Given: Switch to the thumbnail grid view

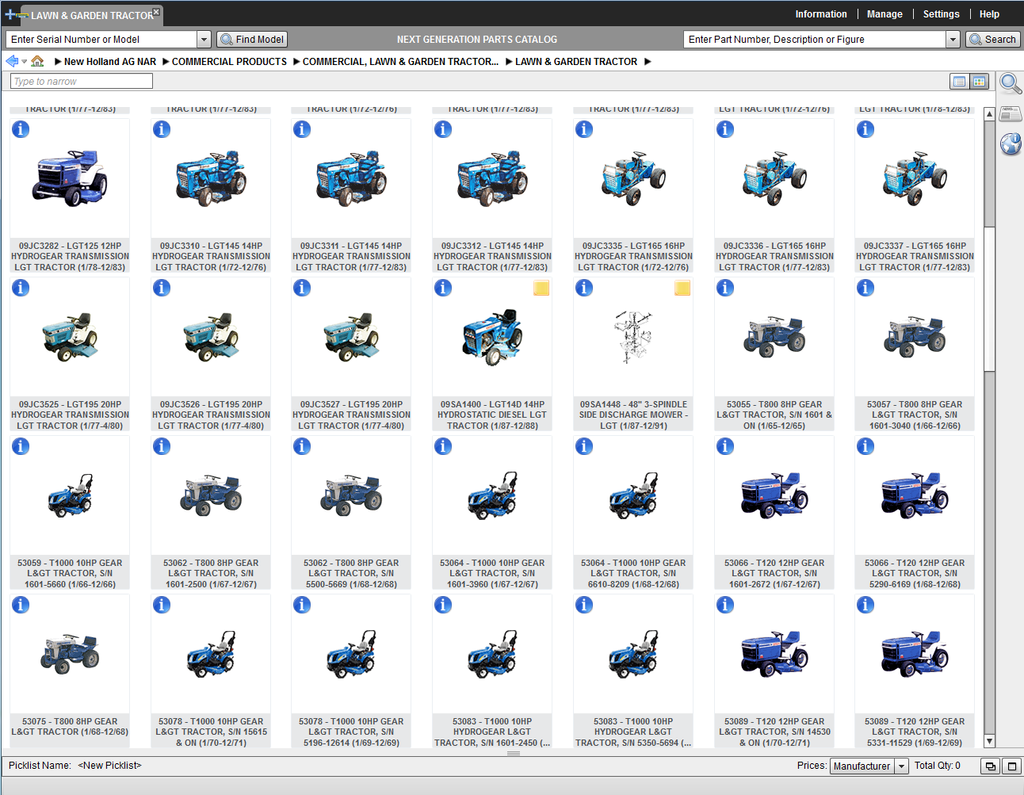Looking at the screenshot, I should pos(979,82).
